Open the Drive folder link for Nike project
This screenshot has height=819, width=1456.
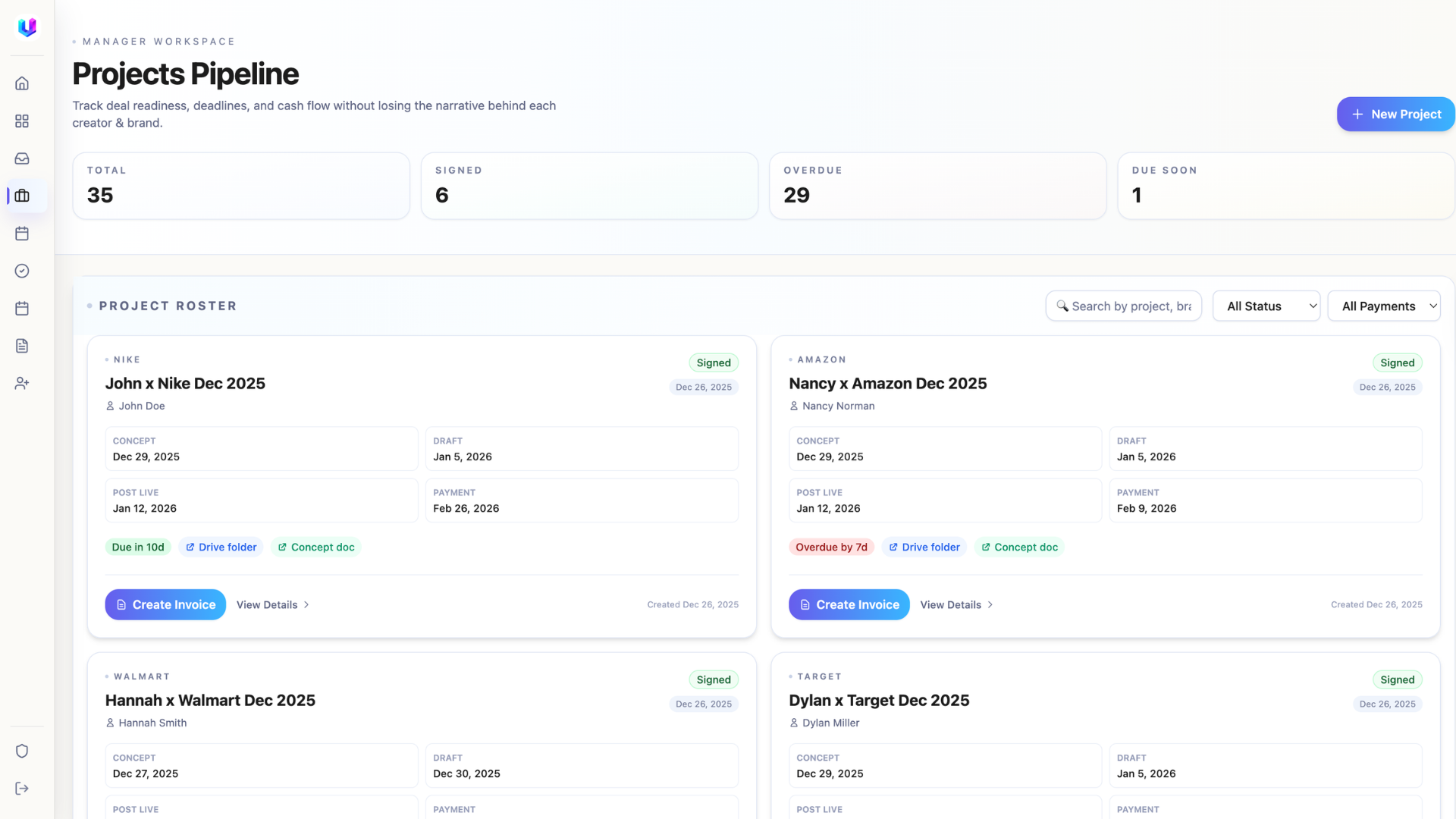(x=221, y=547)
